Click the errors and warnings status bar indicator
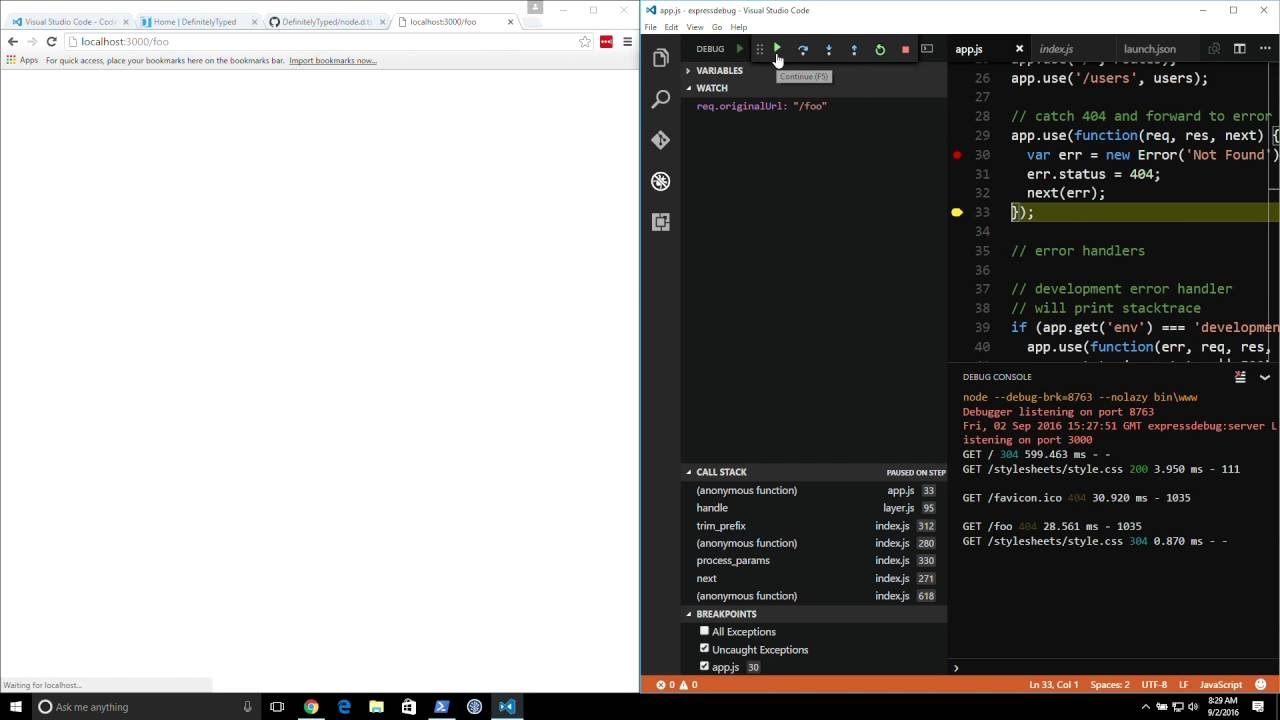Image resolution: width=1280 pixels, height=720 pixels. point(677,685)
